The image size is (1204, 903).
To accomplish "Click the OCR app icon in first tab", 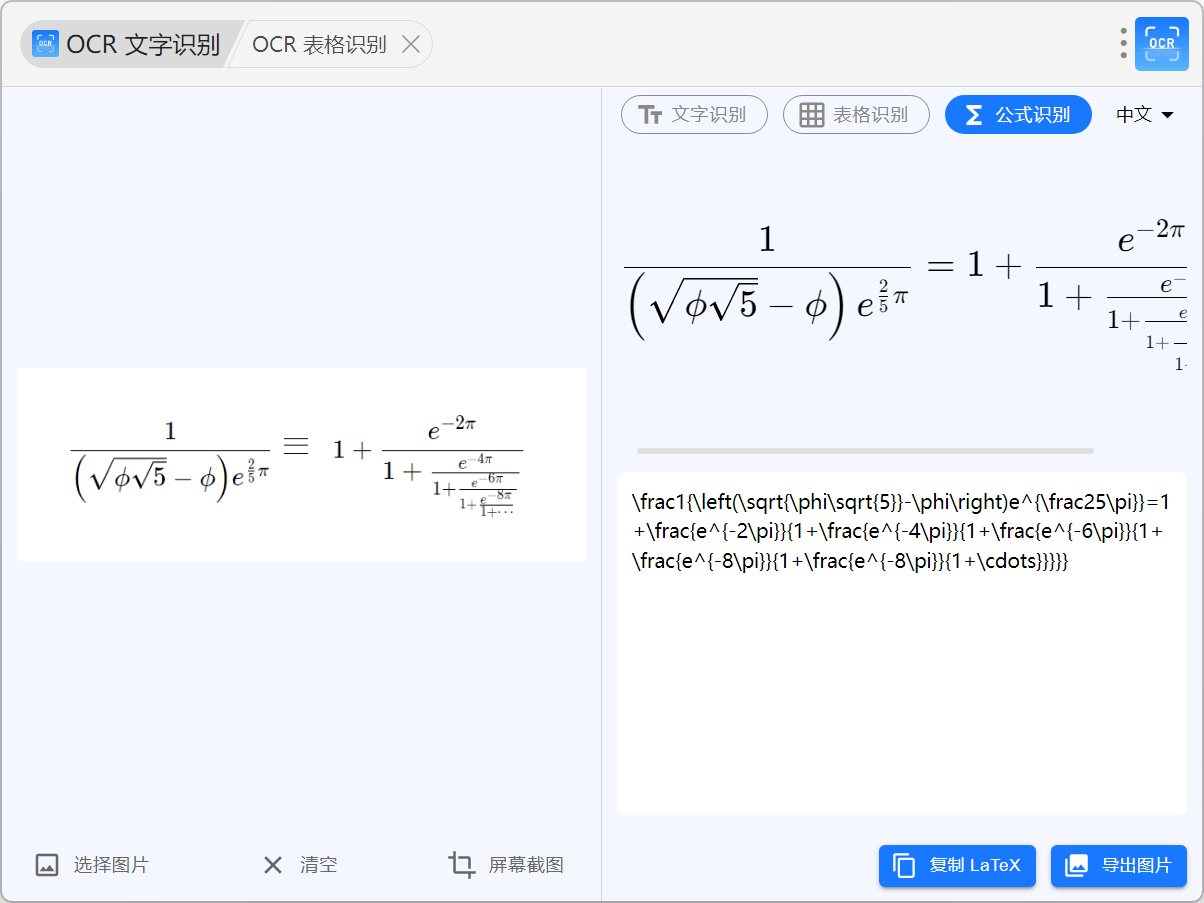I will [45, 44].
